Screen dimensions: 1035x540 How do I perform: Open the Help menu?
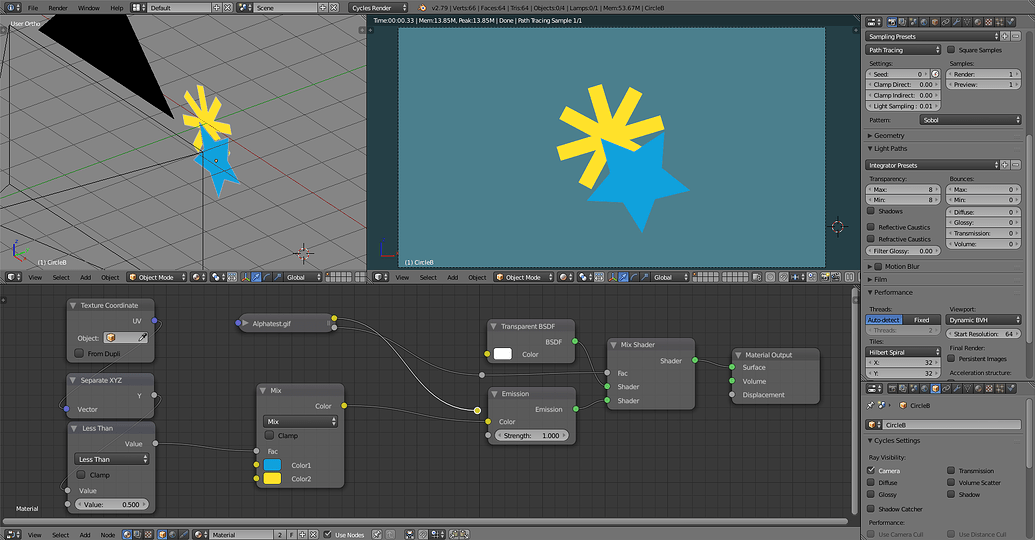point(117,8)
